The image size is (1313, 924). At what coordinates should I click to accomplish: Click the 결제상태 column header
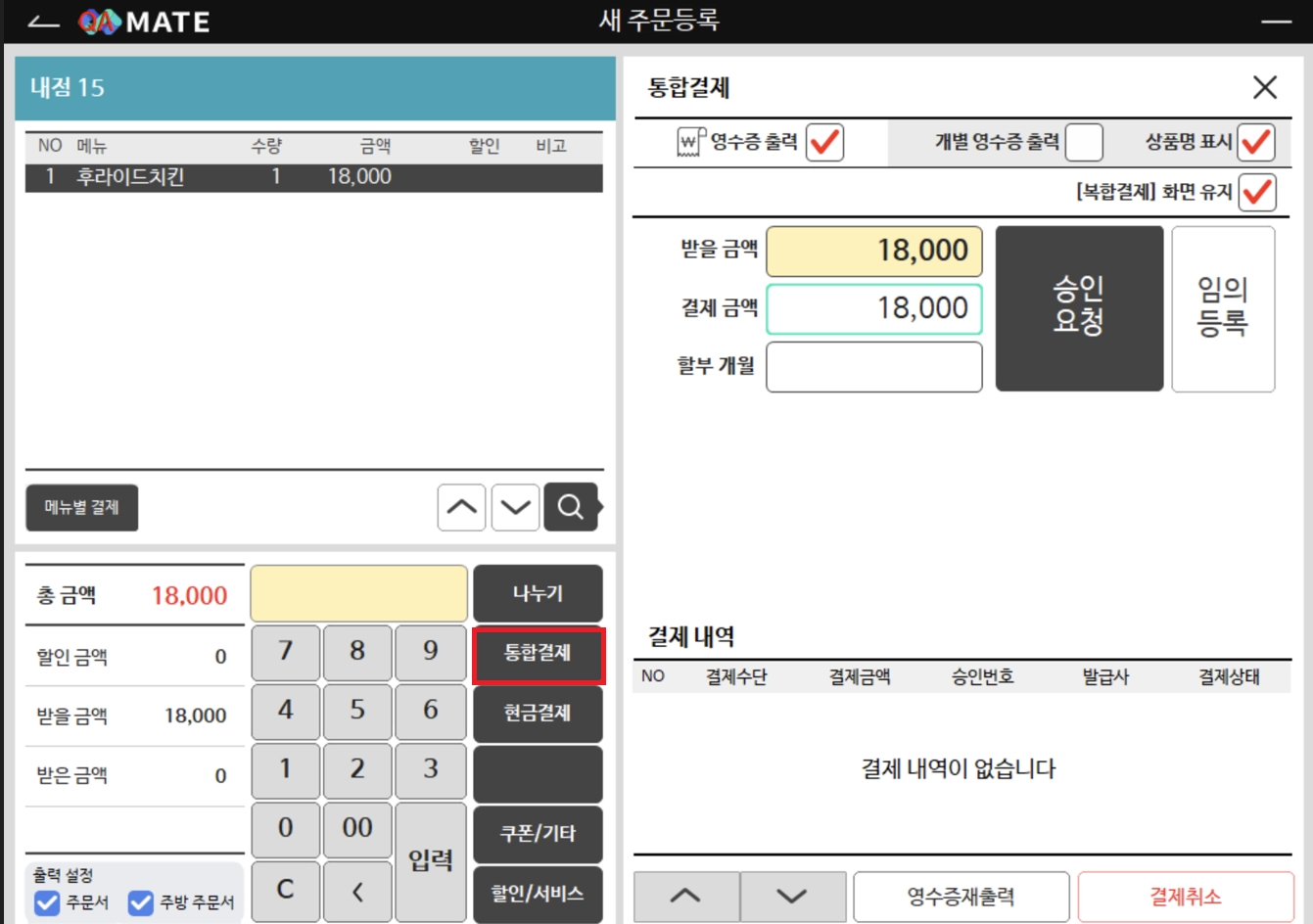point(1229,677)
